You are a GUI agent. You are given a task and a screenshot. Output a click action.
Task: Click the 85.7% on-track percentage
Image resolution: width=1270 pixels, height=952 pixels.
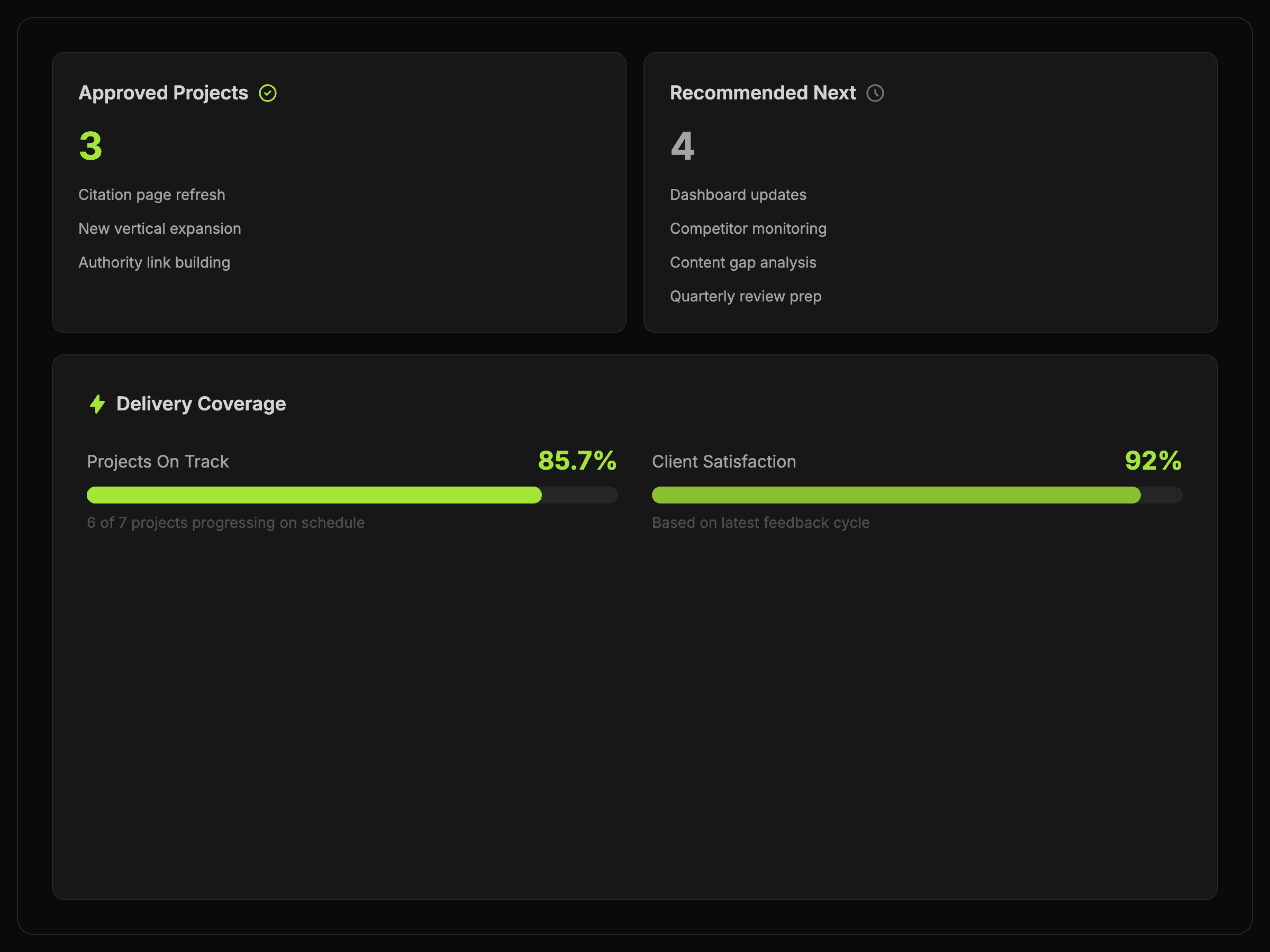576,461
